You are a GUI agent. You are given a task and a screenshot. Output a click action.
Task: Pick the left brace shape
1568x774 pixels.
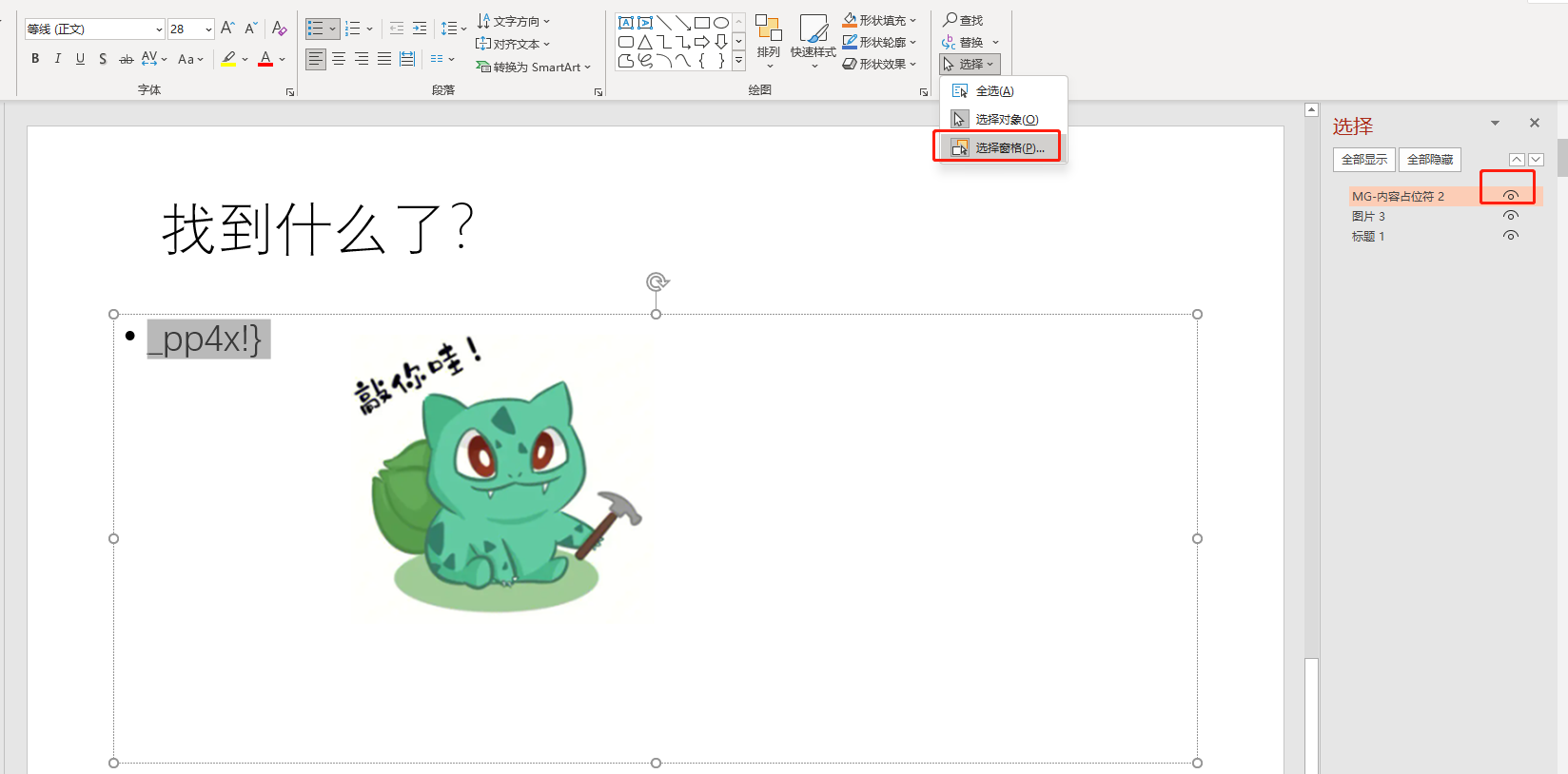pos(702,61)
